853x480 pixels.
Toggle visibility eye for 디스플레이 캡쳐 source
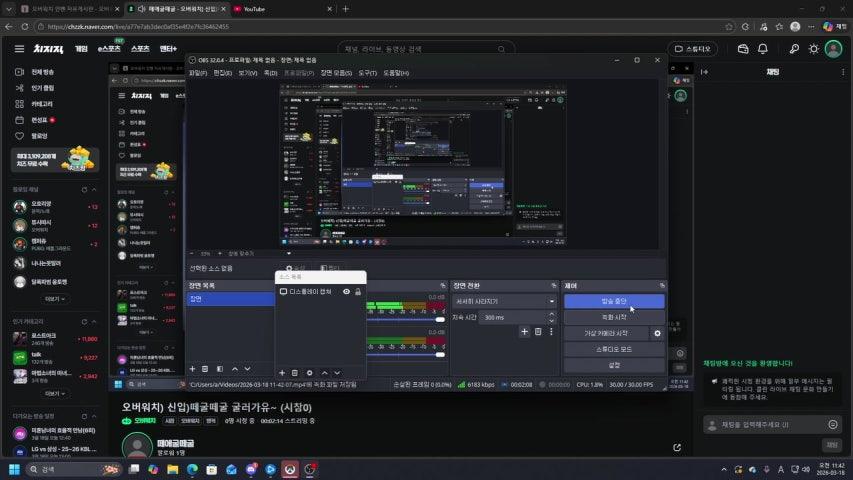point(346,292)
